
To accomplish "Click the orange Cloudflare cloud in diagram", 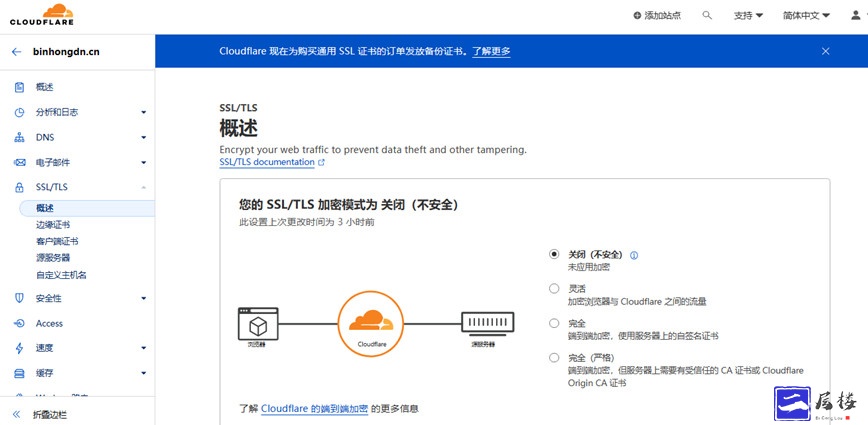I will click(x=371, y=320).
